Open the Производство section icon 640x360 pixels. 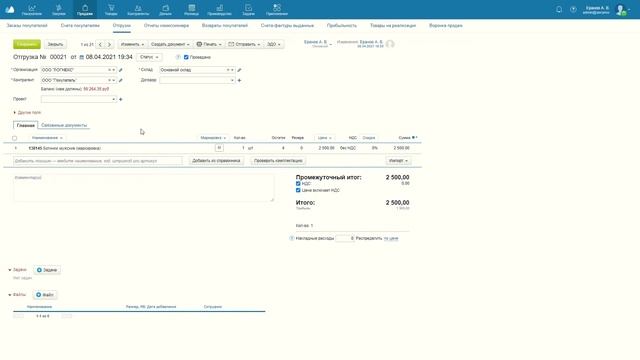220,9
